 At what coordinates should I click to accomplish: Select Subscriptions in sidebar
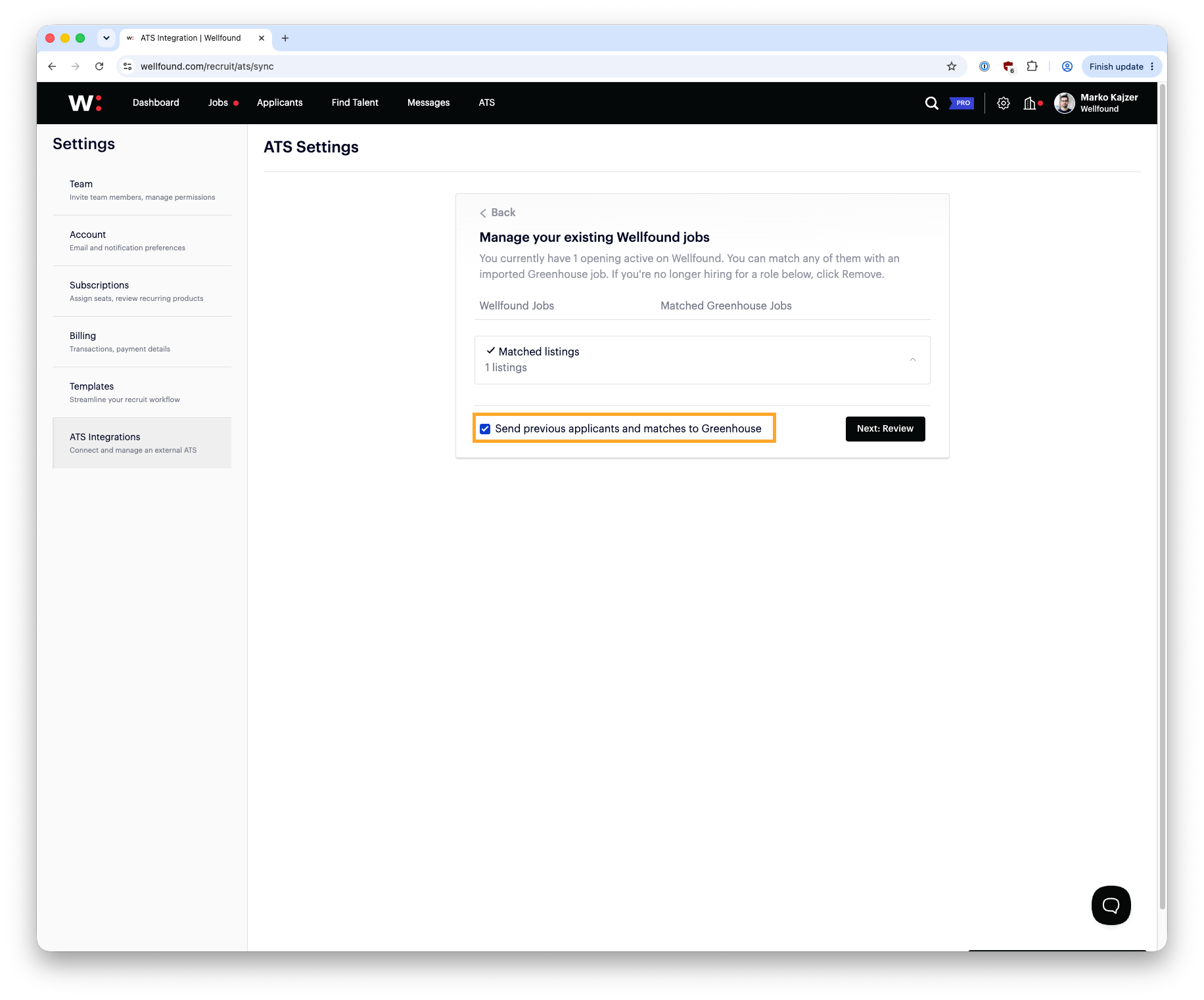[x=142, y=291]
